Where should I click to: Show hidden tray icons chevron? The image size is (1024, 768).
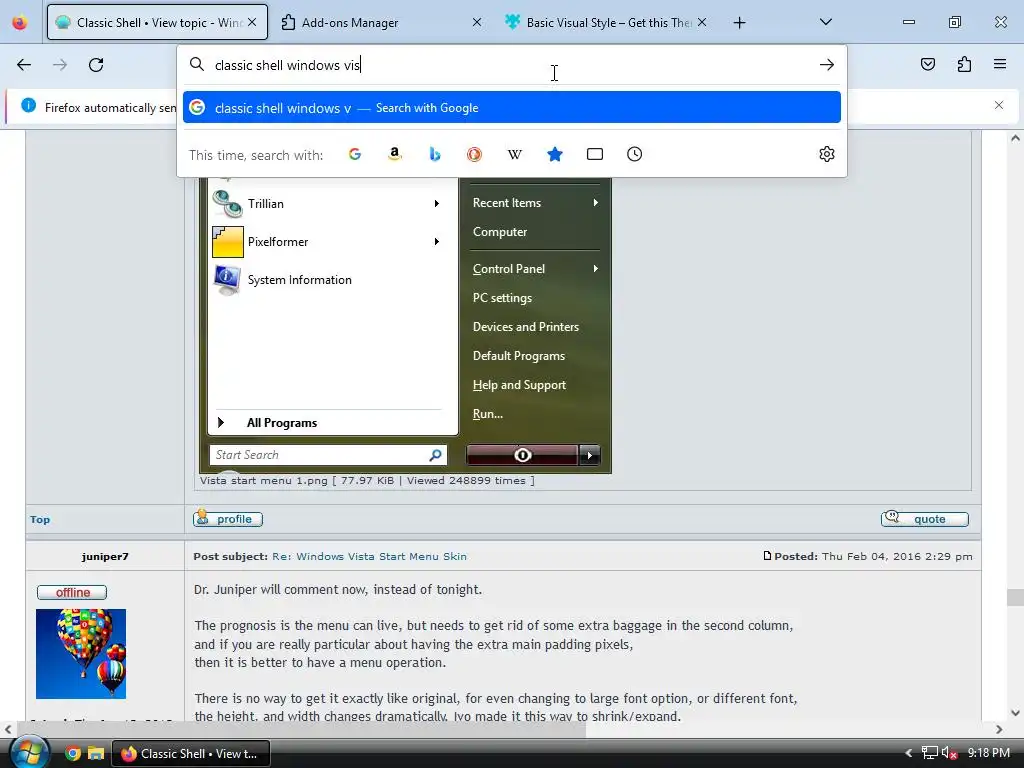coord(908,753)
